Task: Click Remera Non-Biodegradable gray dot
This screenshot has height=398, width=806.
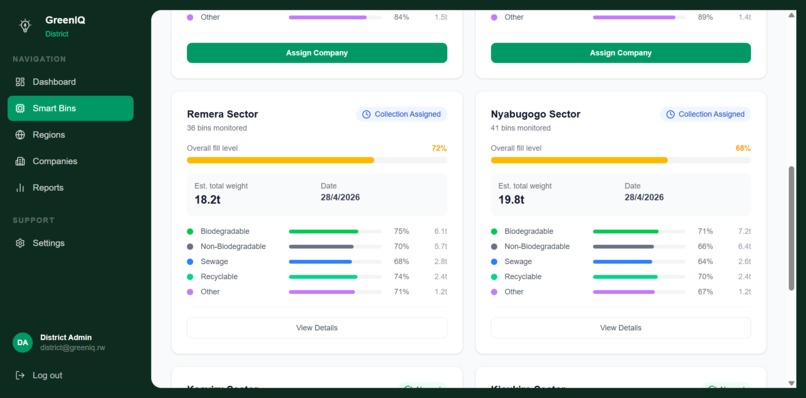Action: tap(190, 246)
